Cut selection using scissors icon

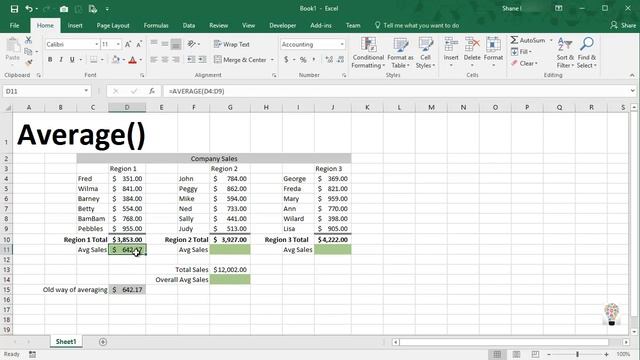[28, 40]
